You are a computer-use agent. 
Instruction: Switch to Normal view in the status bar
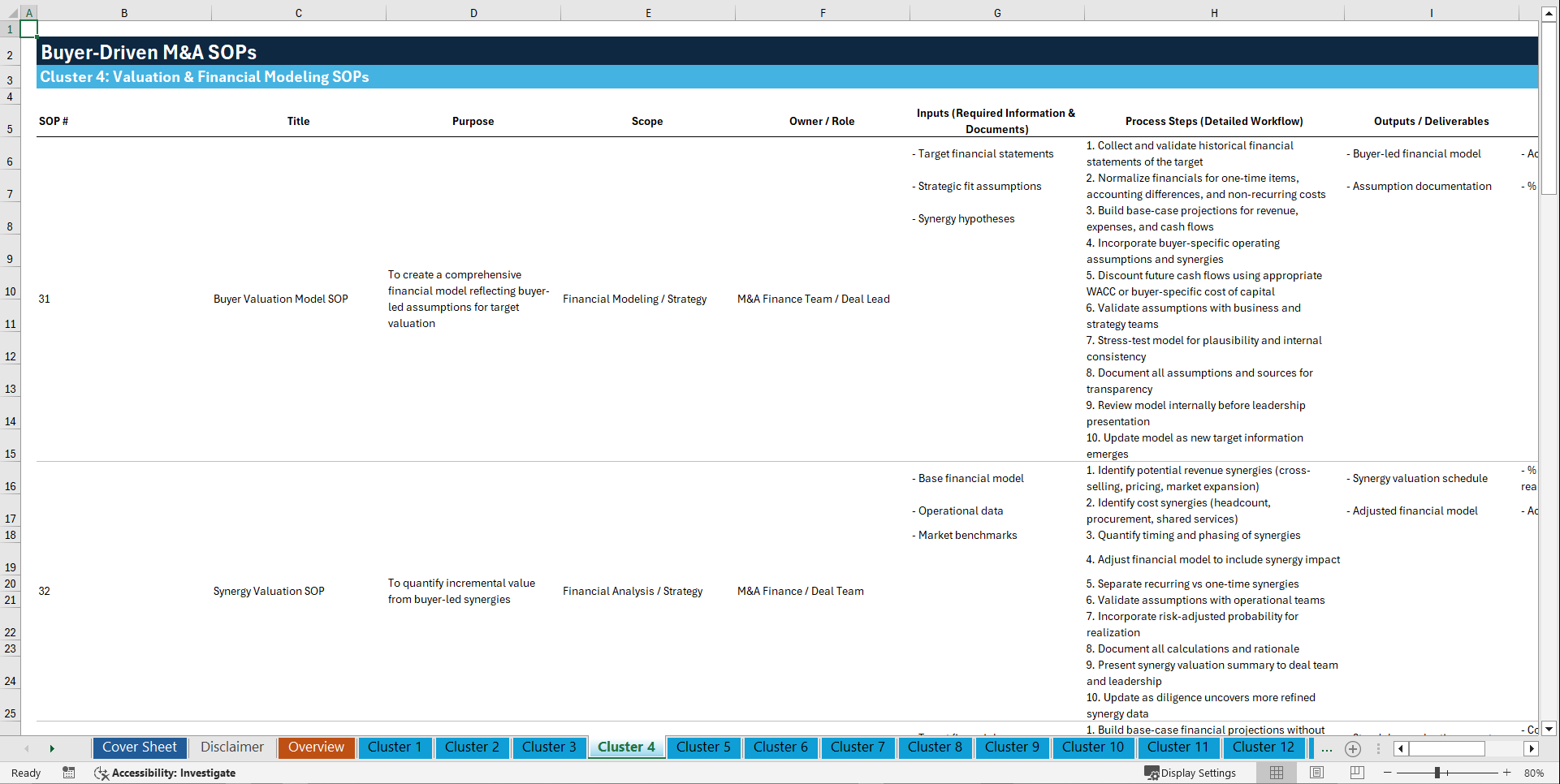(1276, 773)
